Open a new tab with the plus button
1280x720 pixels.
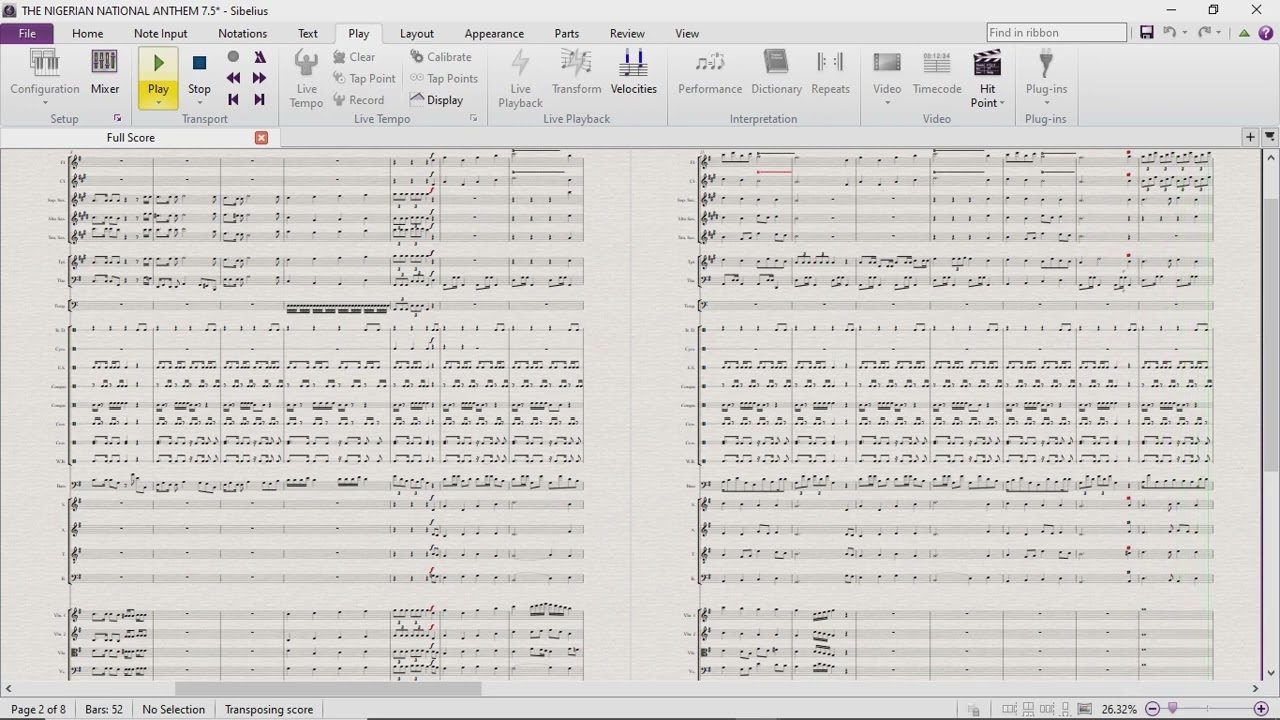coord(1250,137)
